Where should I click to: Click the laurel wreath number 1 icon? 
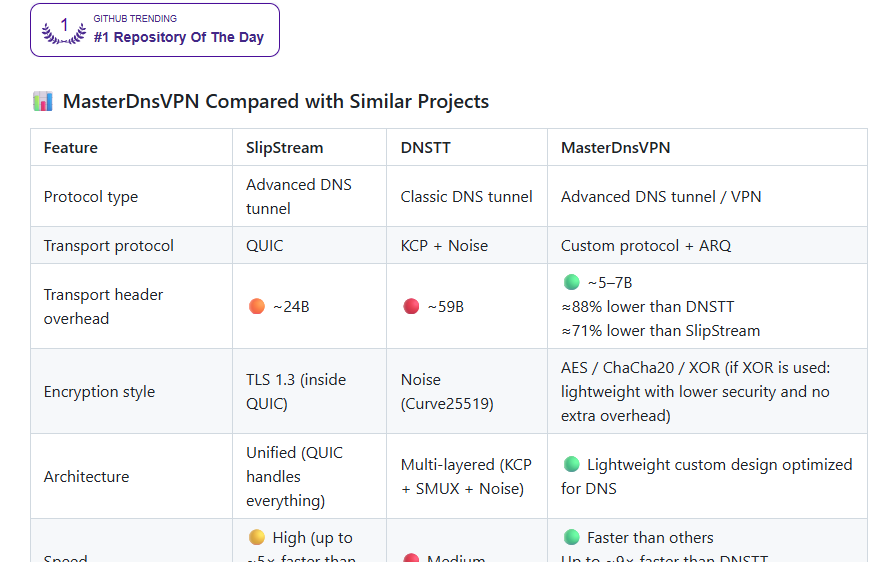pyautogui.click(x=64, y=31)
